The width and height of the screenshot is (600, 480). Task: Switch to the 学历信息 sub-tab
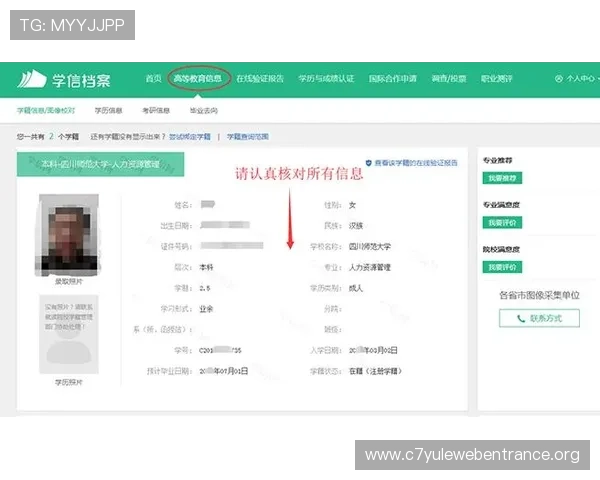pos(108,111)
